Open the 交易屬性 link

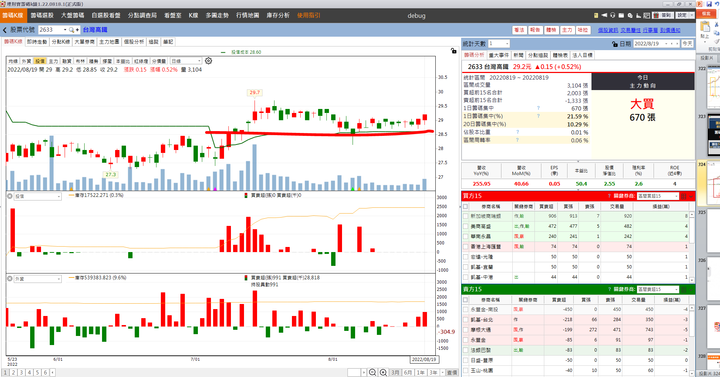(x=630, y=30)
